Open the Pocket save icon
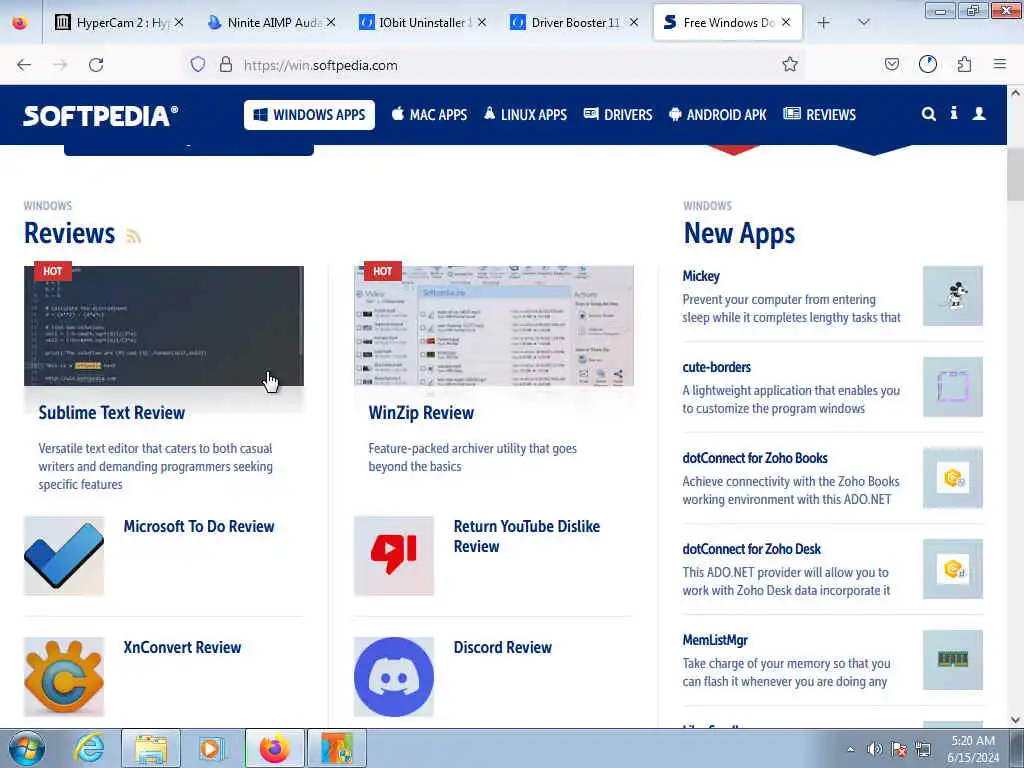Viewport: 1024px width, 768px height. coord(891,64)
